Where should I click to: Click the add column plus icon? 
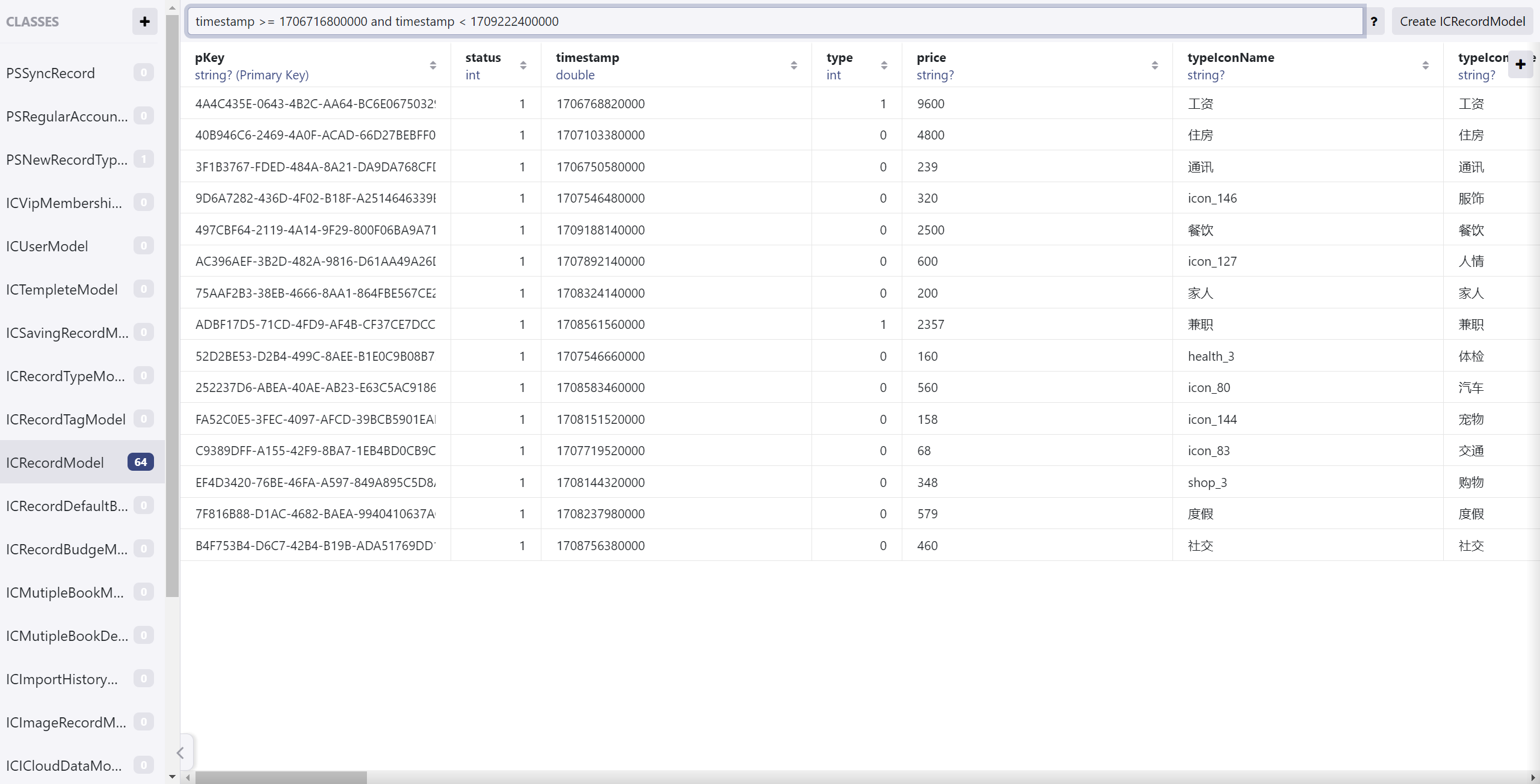1520,64
